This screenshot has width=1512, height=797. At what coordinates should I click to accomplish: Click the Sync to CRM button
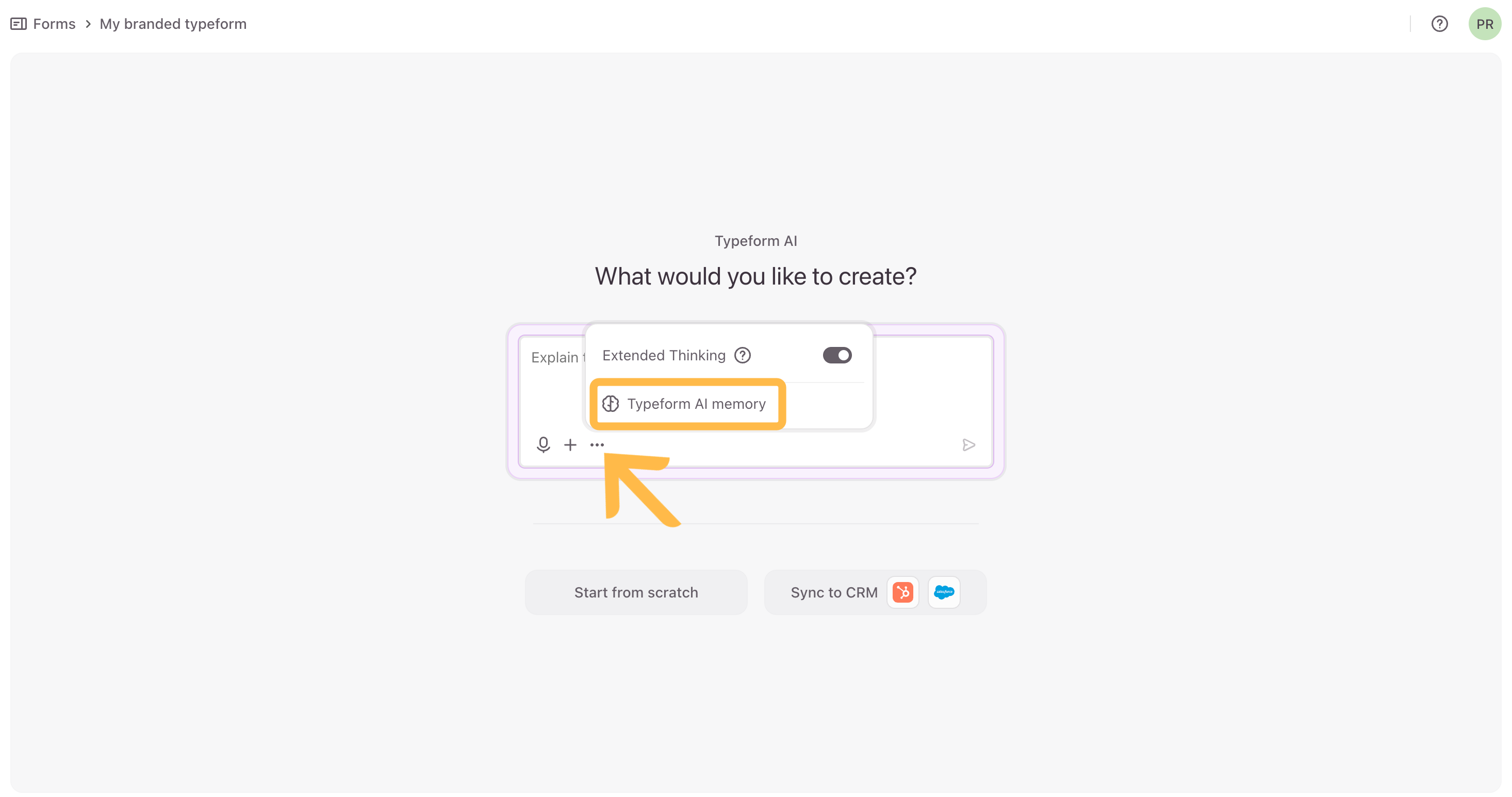click(833, 592)
